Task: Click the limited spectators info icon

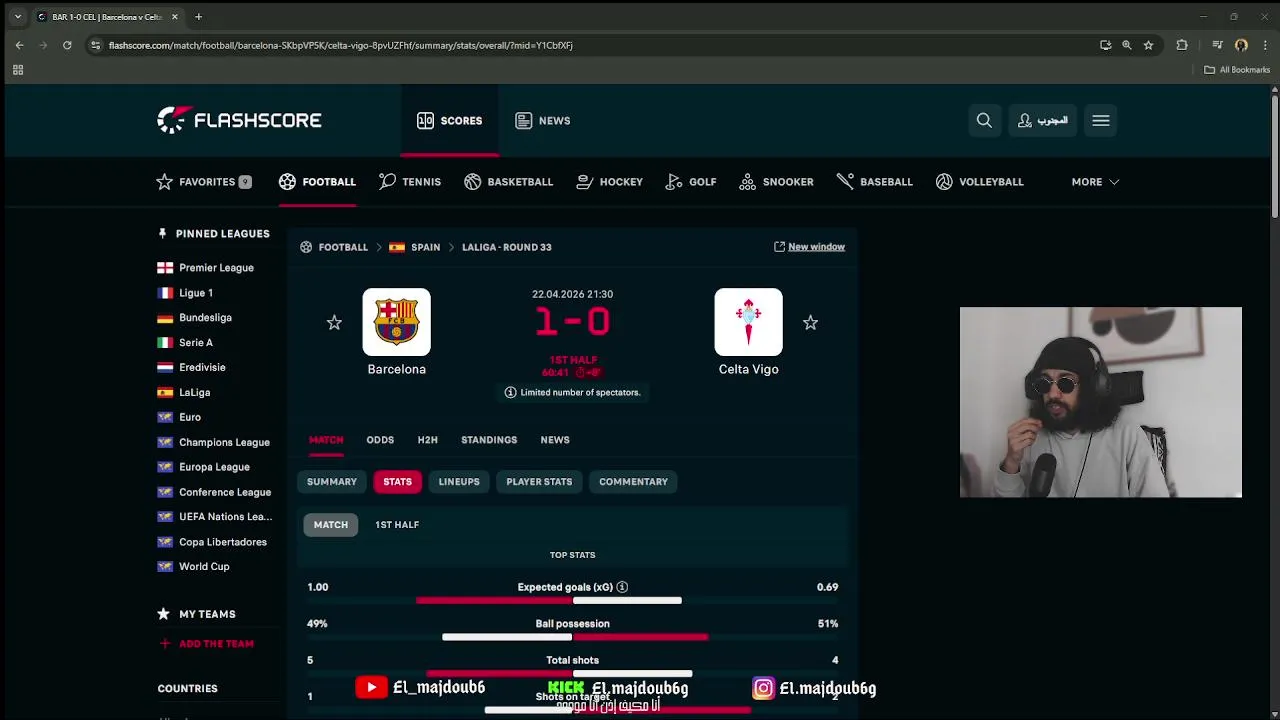Action: coord(510,392)
